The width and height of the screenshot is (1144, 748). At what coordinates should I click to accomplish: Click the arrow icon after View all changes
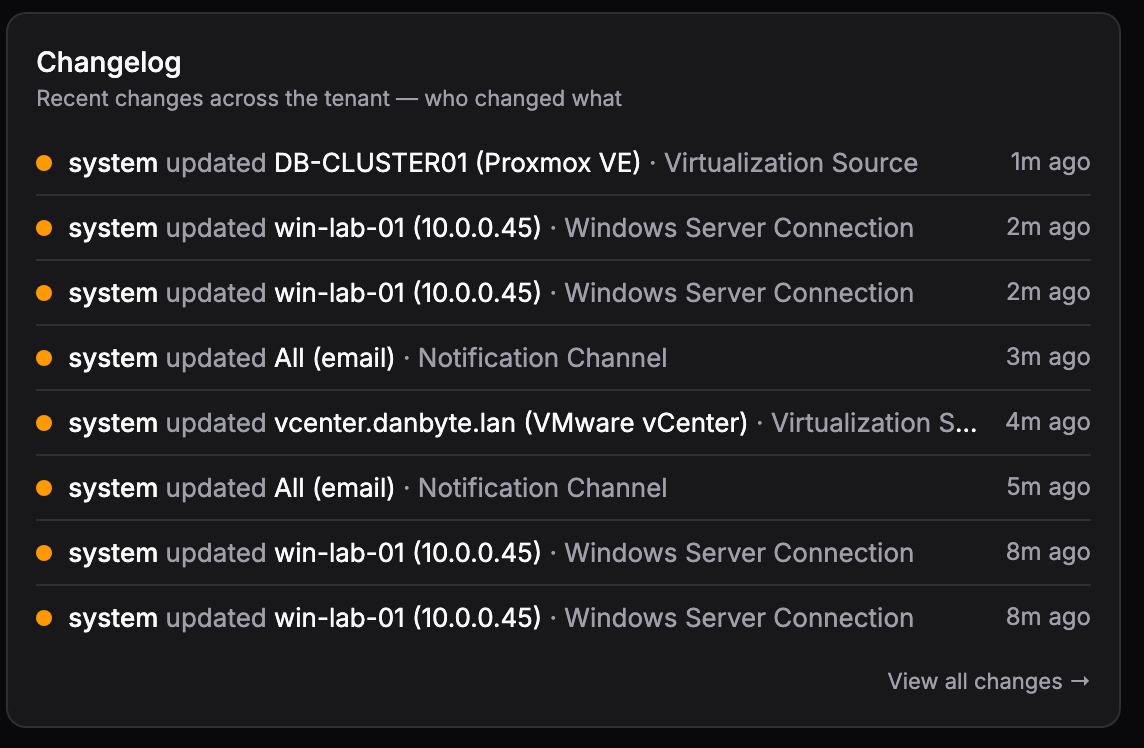point(1080,681)
